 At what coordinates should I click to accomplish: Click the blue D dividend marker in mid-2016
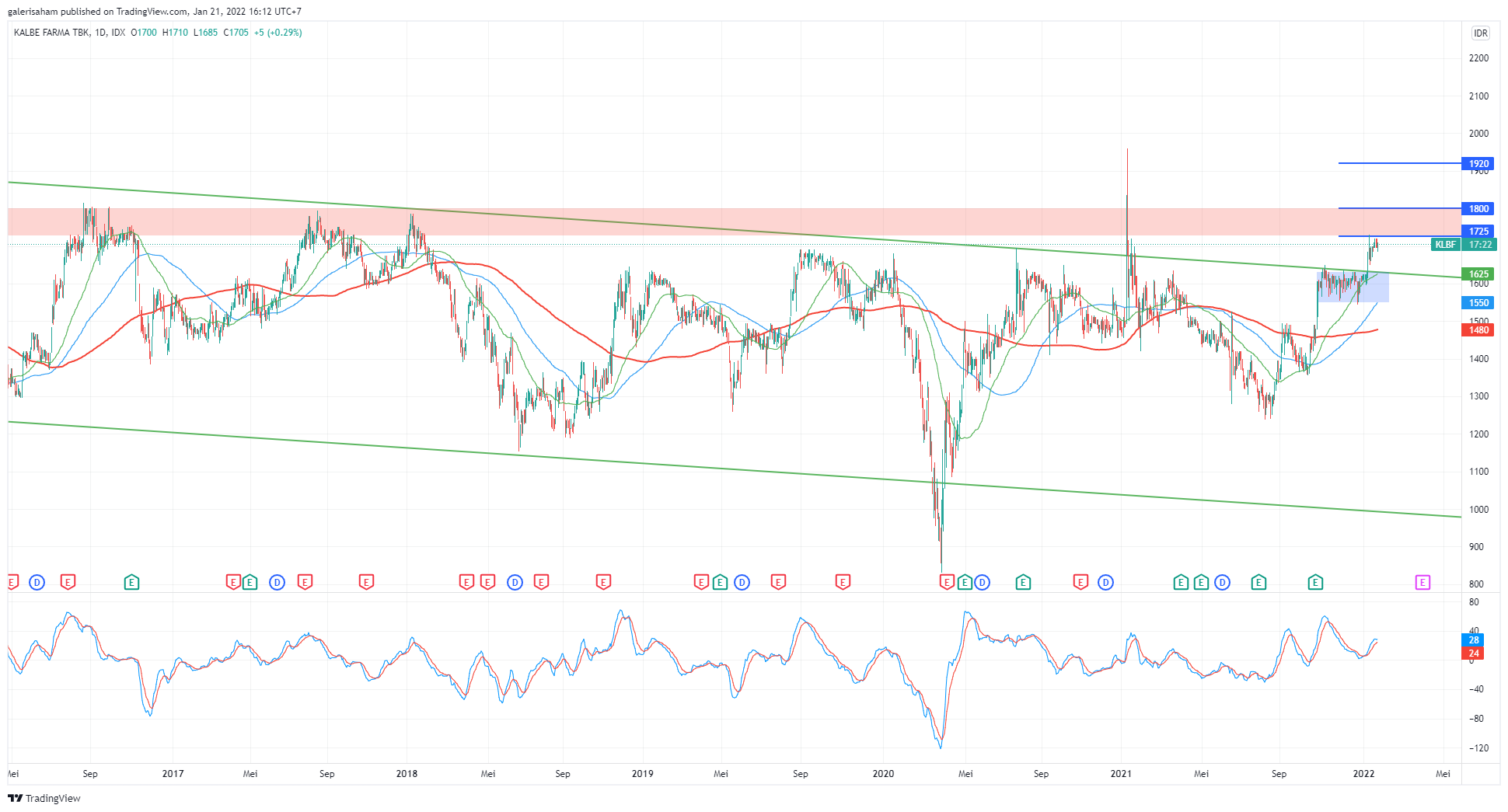[37, 582]
